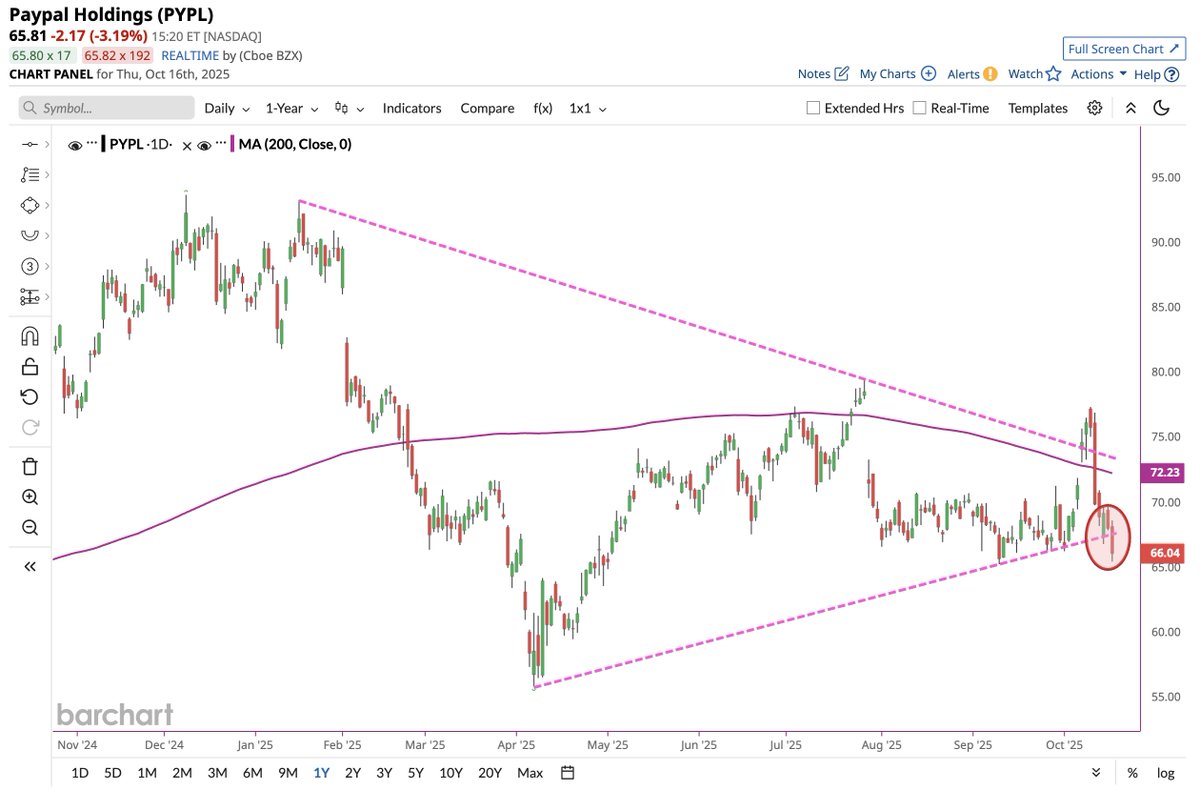Image resolution: width=1200 pixels, height=790 pixels.
Task: Undo the last drawing action
Action: tap(29, 397)
